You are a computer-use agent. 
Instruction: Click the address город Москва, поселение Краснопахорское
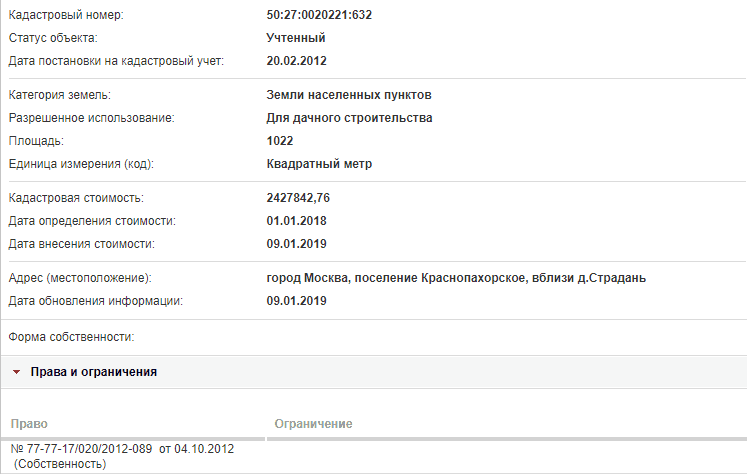click(396, 278)
